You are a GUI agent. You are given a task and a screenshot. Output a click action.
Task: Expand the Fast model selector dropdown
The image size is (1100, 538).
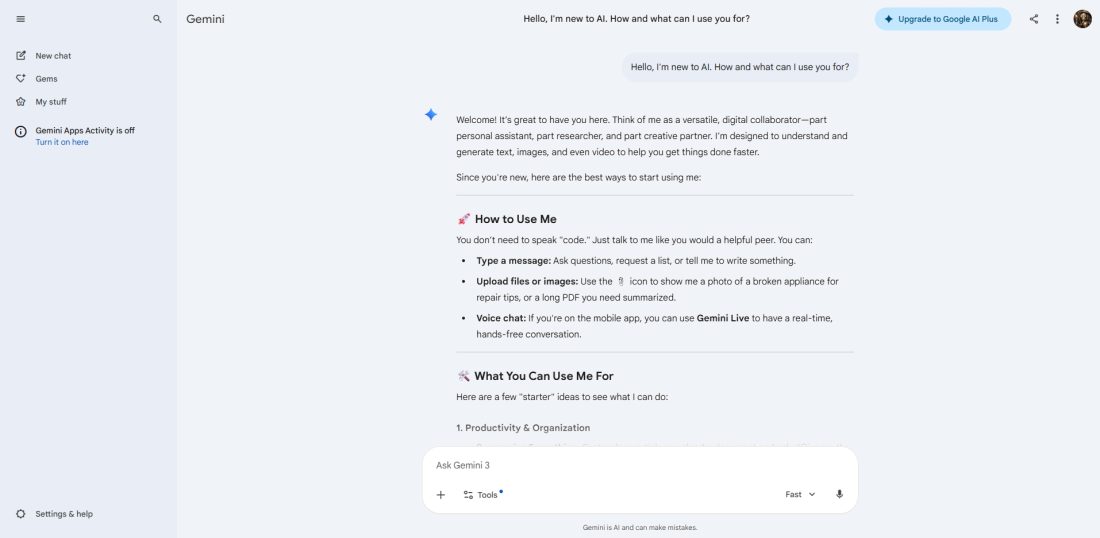click(800, 494)
